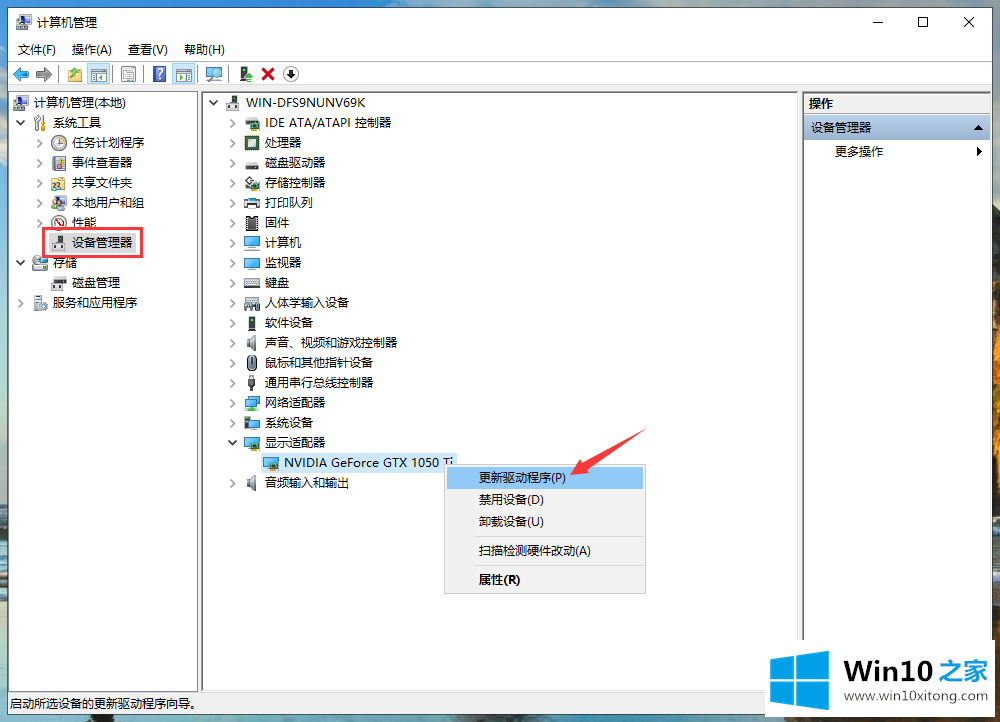Collapse the WIN-DFS9NUNV69K computer node
Screen dimensions: 1000x722
click(214, 103)
